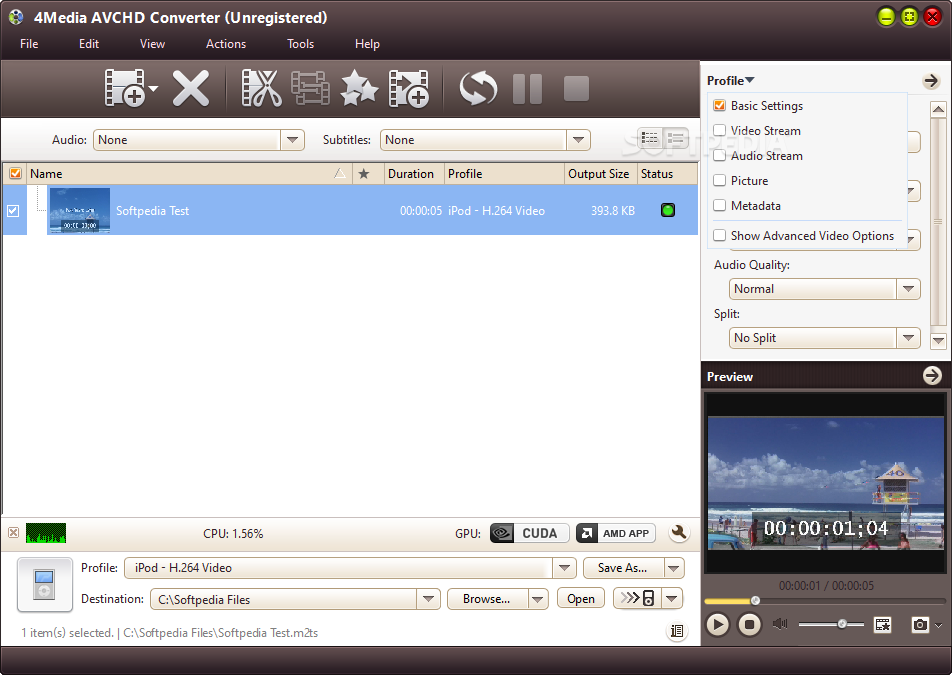Sort by the Duration column header
952x675 pixels.
point(413,174)
